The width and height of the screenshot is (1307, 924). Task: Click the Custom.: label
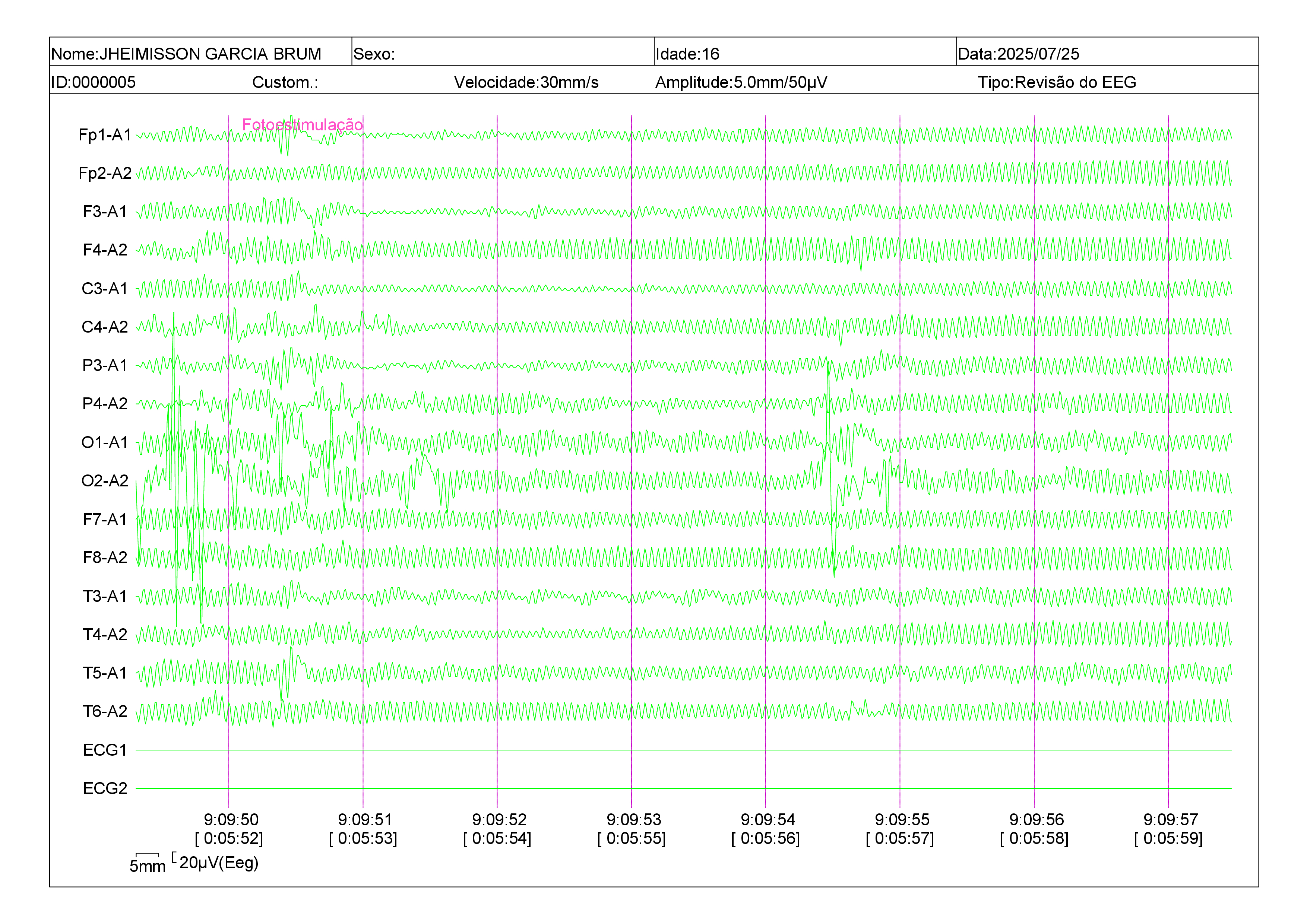285,82
